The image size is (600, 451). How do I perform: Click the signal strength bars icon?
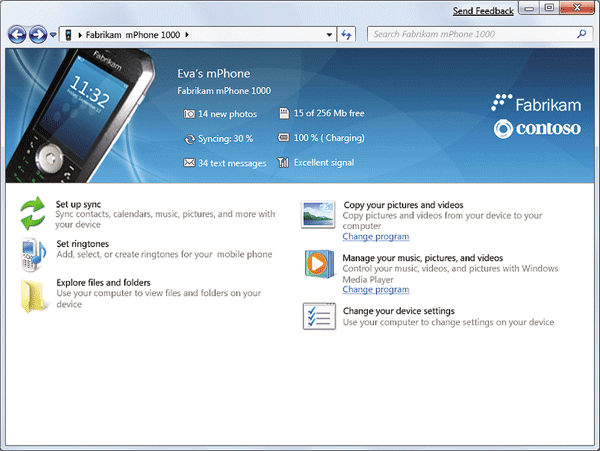(x=283, y=162)
